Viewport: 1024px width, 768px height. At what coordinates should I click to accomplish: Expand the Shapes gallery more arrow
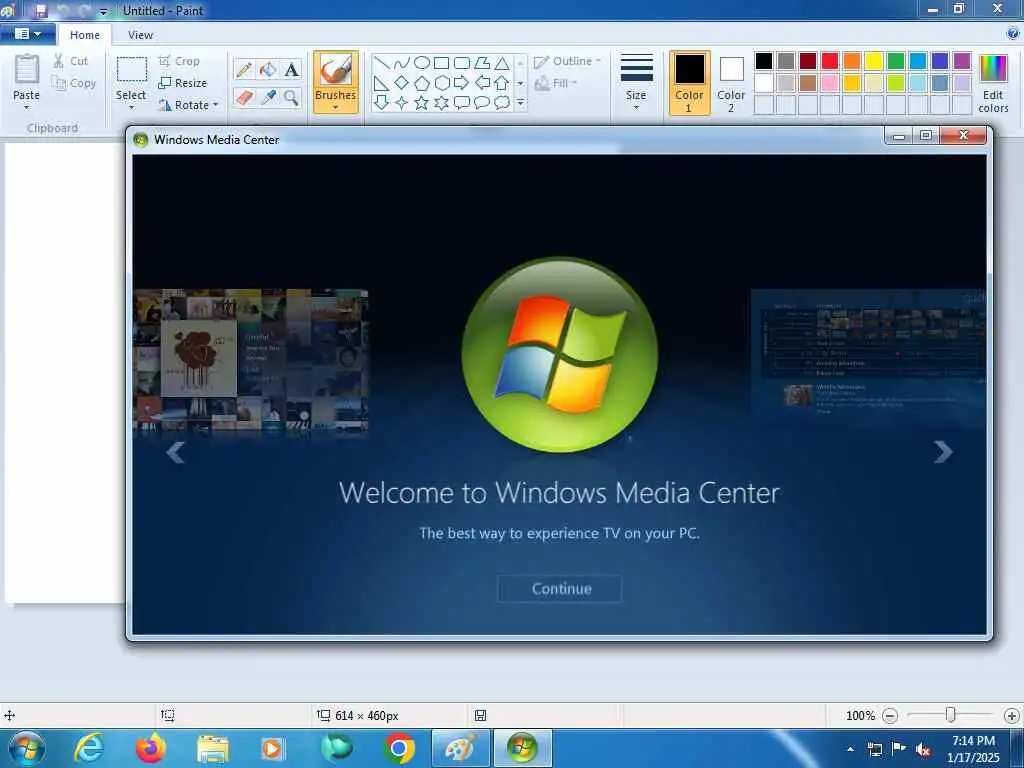(520, 103)
